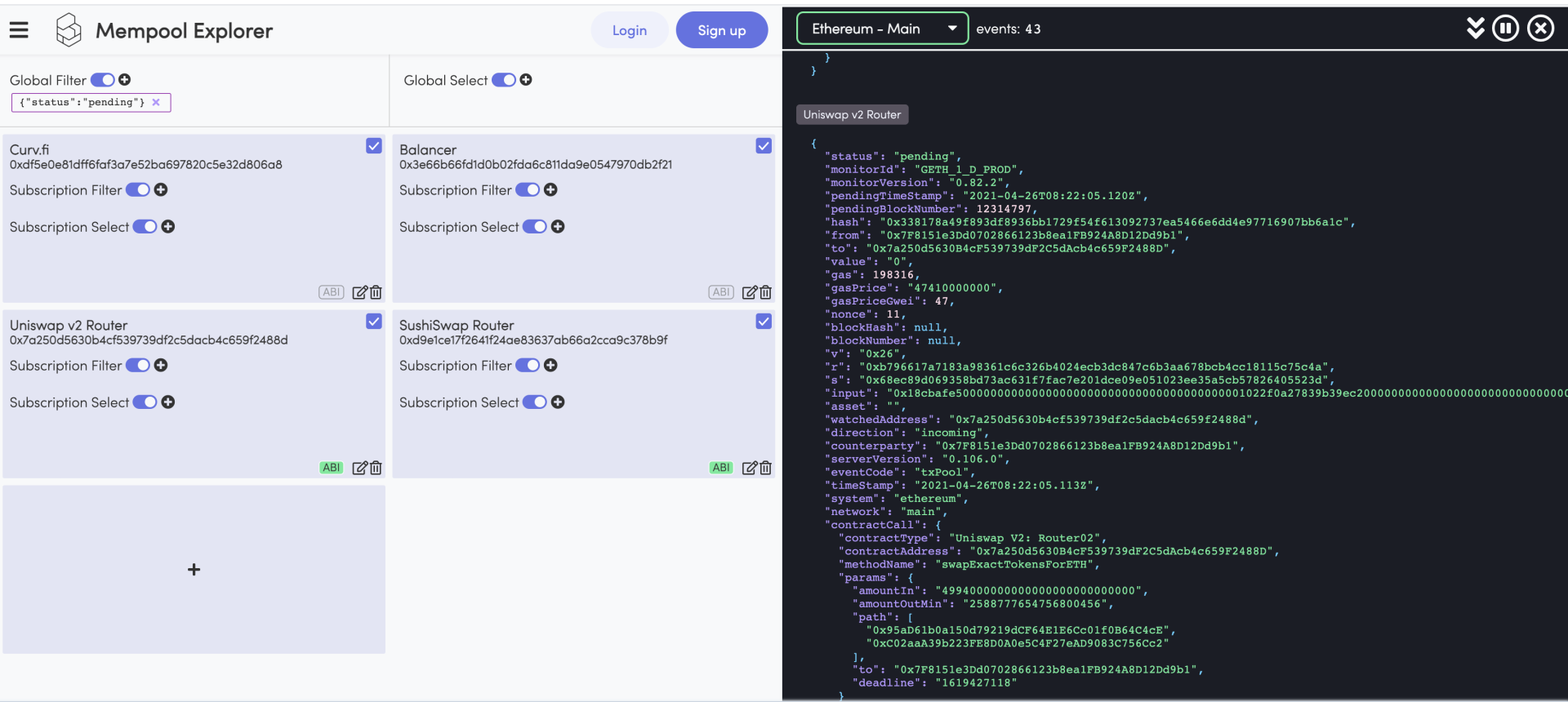Add Subscription Filter for Curv.fi

[161, 190]
